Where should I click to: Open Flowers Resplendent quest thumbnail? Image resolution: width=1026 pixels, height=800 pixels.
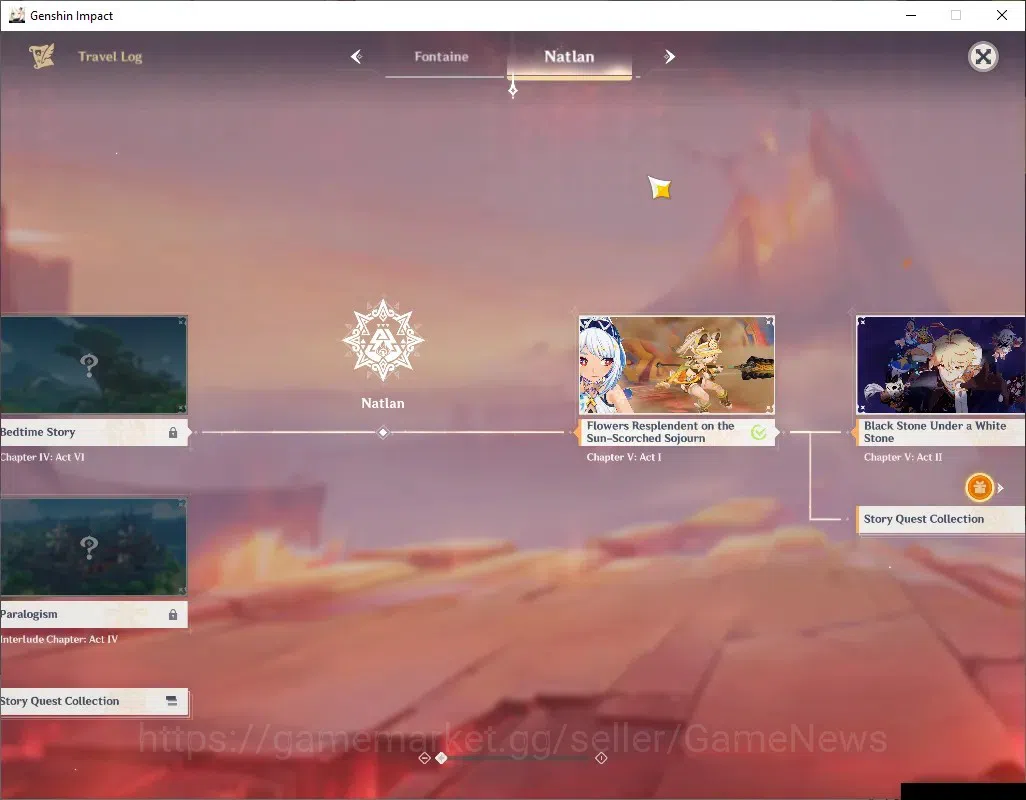pyautogui.click(x=677, y=365)
